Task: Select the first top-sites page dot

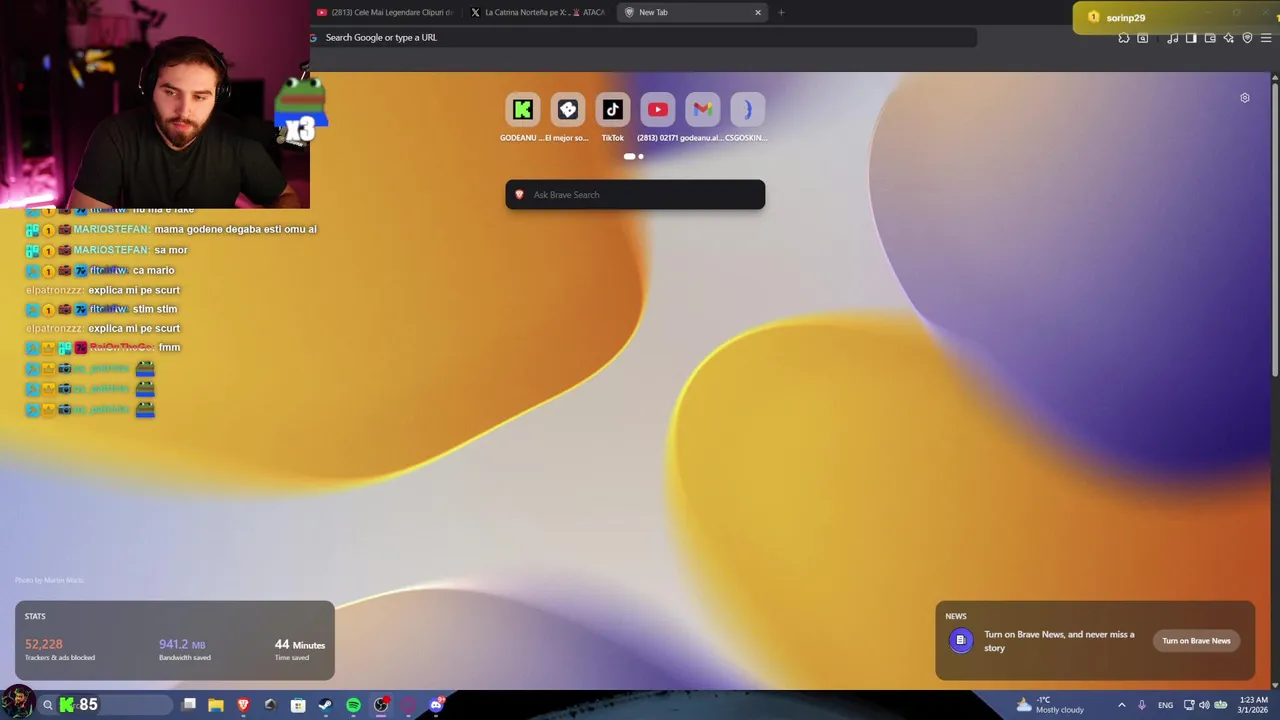Action: 629,156
